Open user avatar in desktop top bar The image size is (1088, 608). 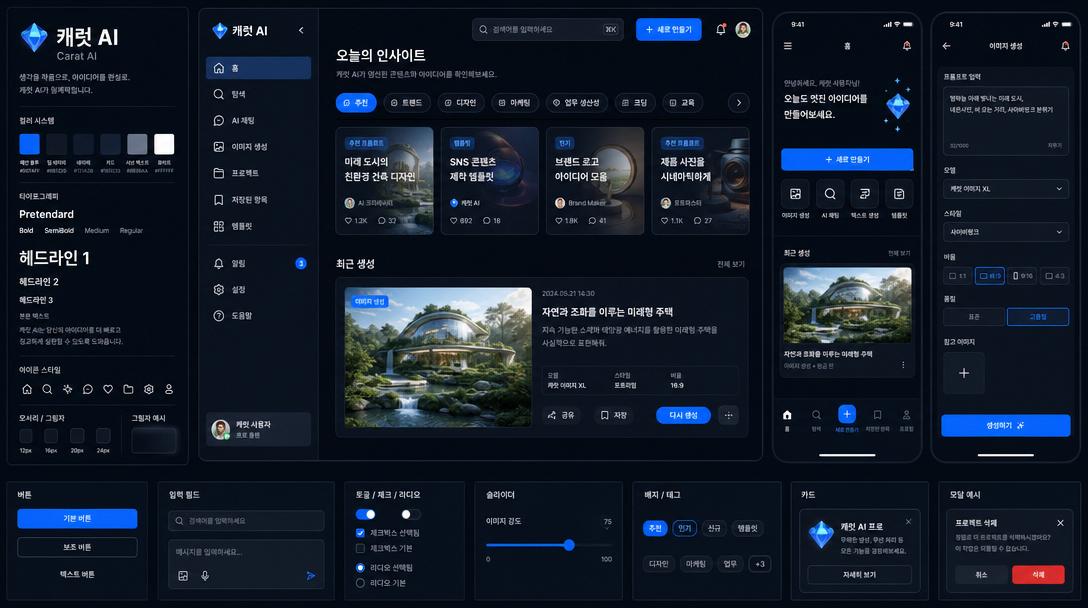point(743,30)
